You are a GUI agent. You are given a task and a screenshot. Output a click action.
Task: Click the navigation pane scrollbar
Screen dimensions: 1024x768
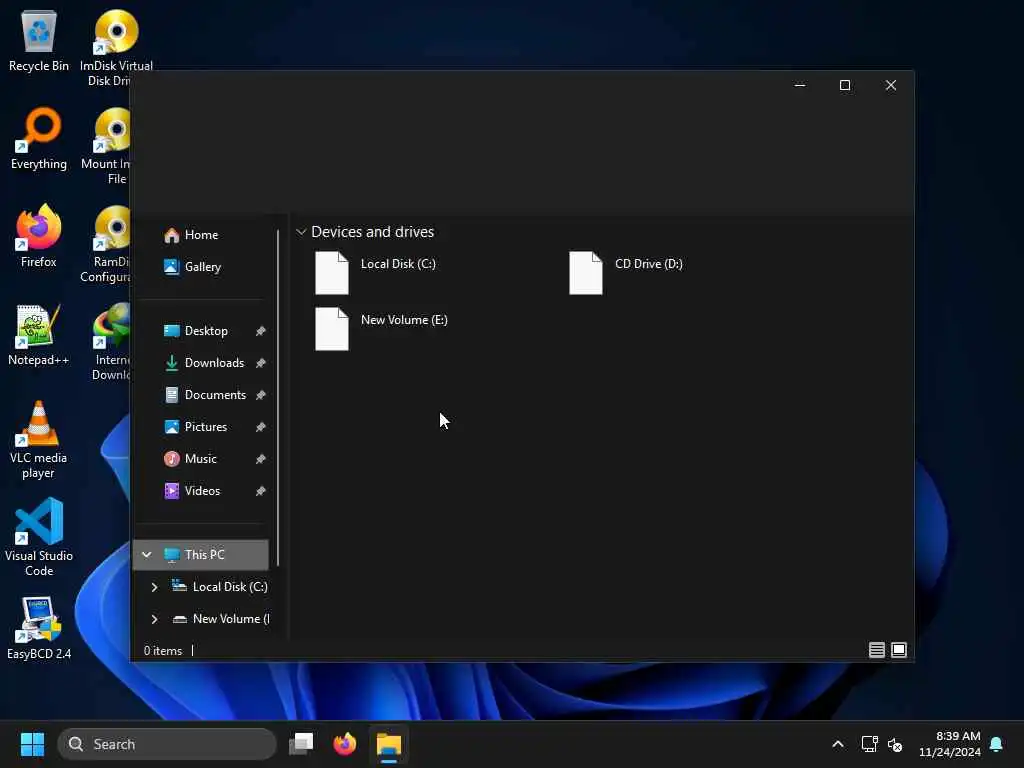coord(278,397)
